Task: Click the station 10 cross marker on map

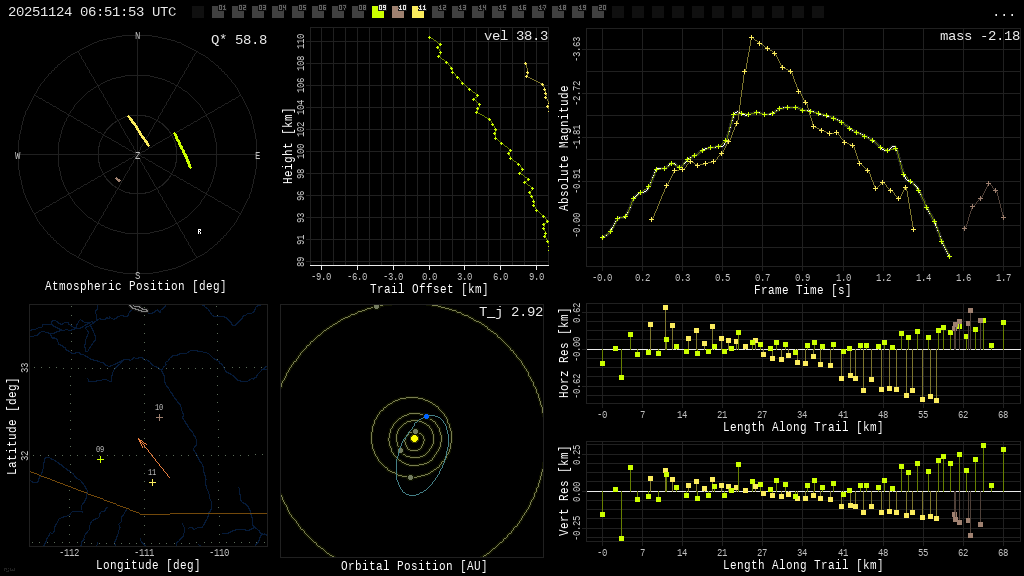Action: pyautogui.click(x=159, y=417)
